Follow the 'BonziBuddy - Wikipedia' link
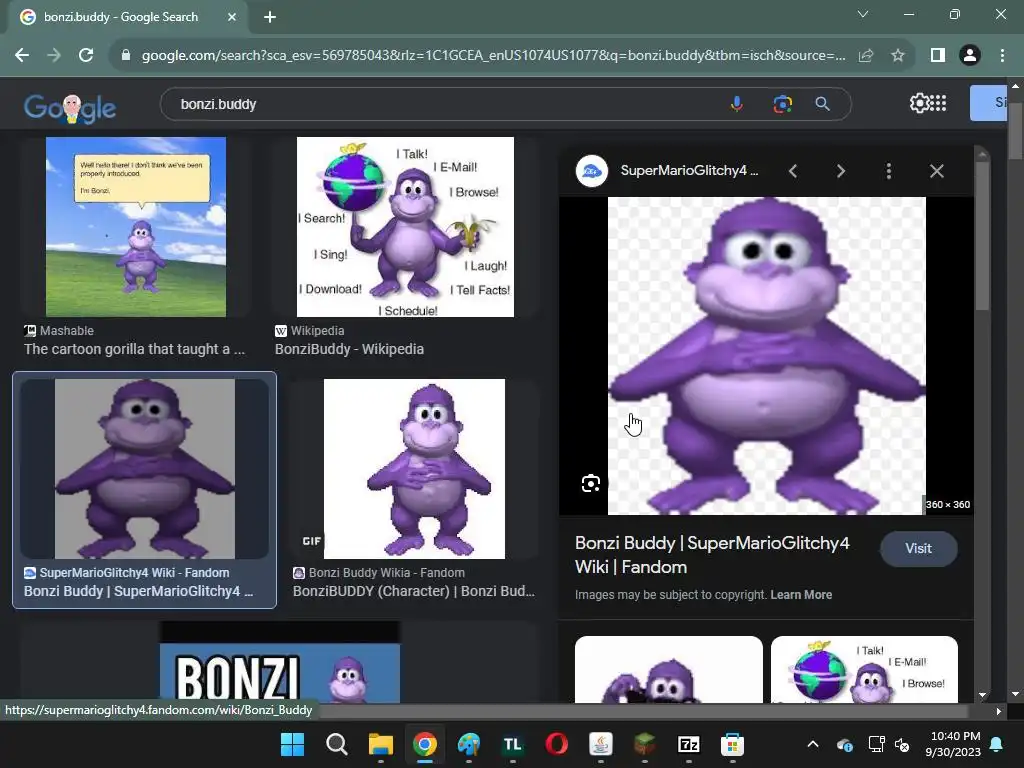Screen dimensions: 1024x768 [x=349, y=349]
